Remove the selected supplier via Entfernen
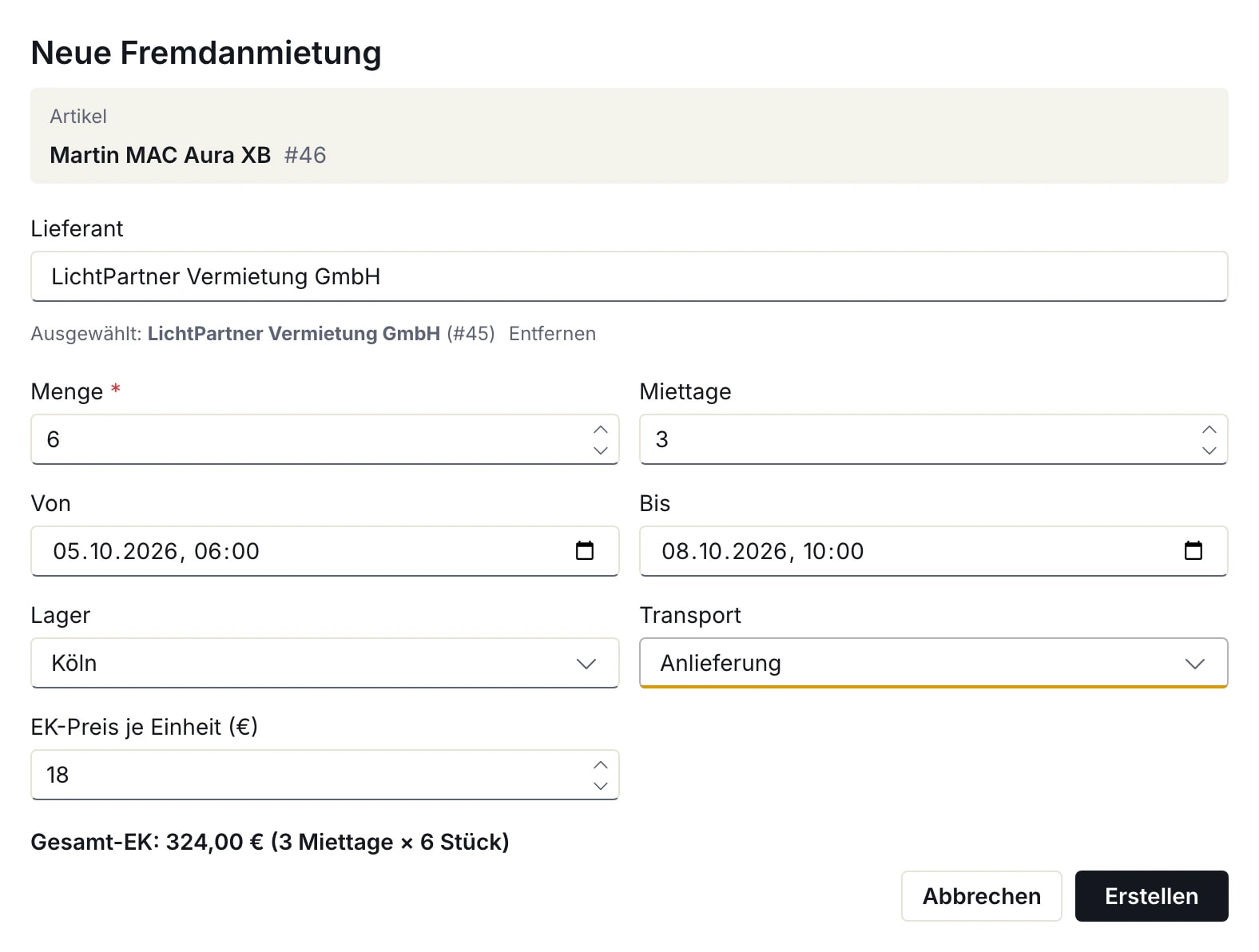This screenshot has height=952, width=1259. 552,334
